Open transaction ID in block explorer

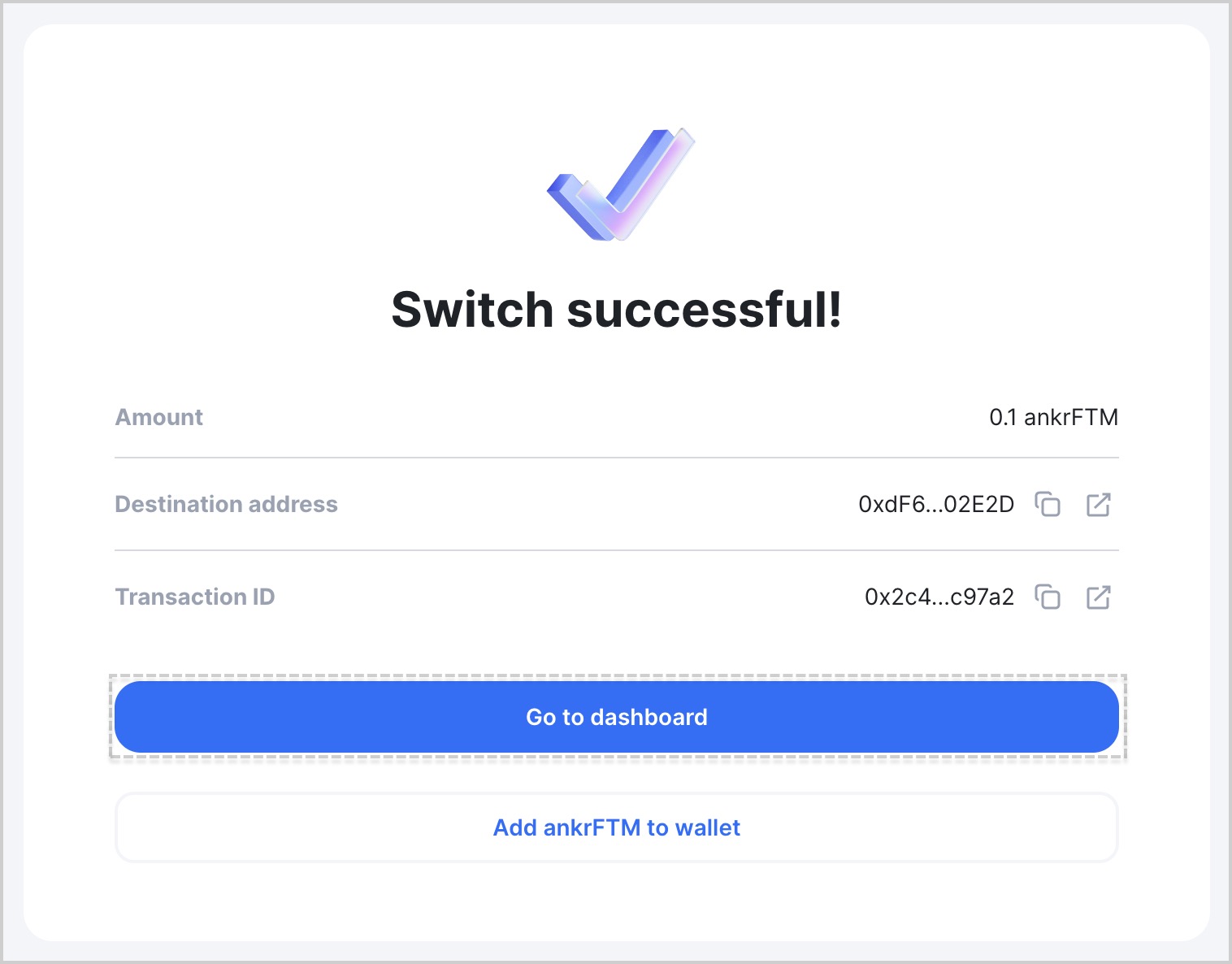(x=1099, y=597)
